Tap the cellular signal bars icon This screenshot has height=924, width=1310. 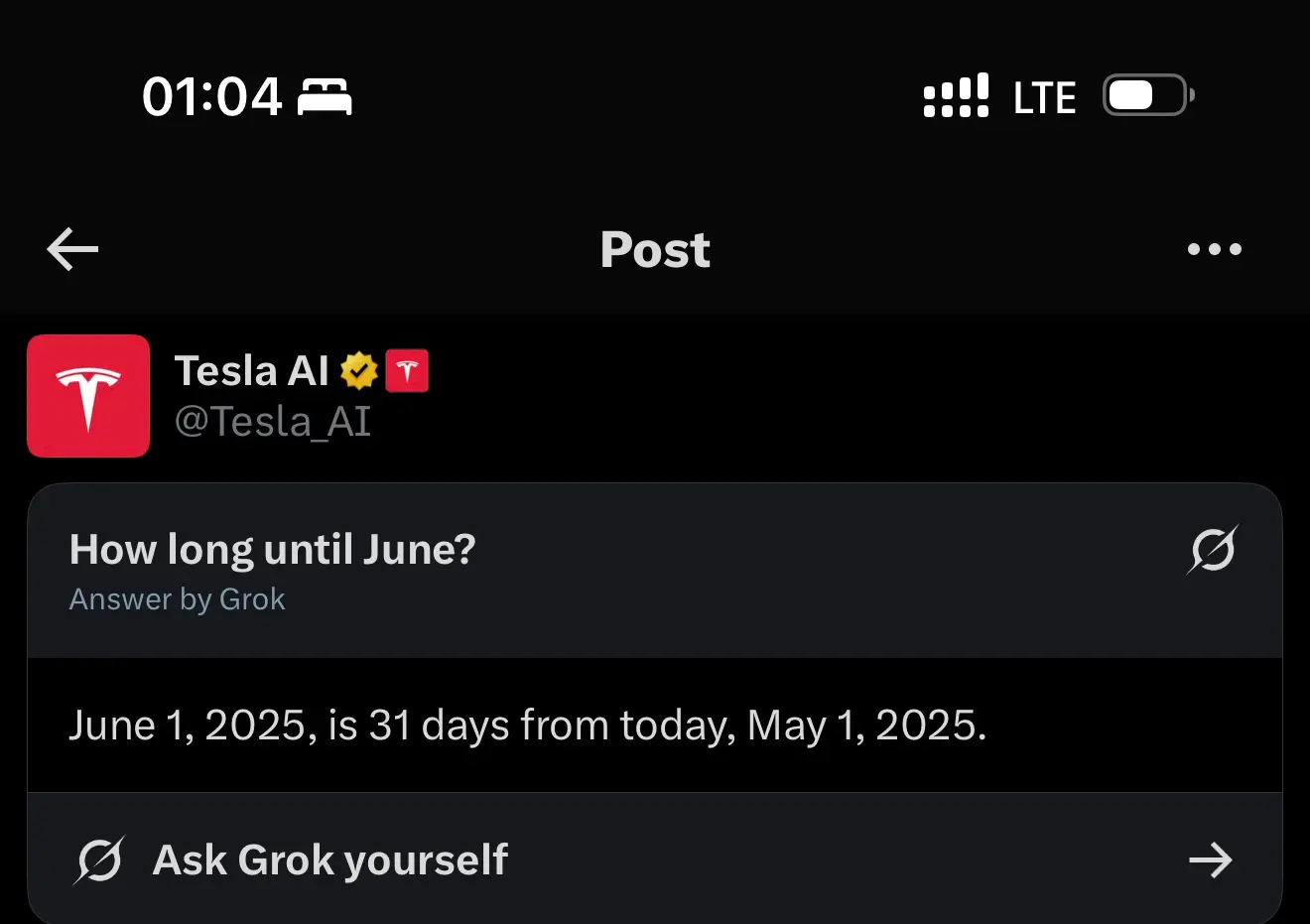[956, 95]
